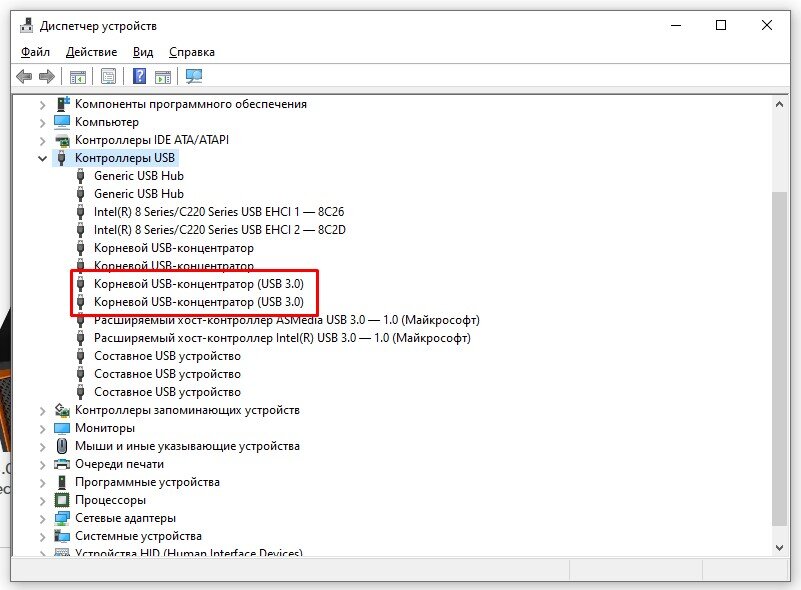Click the Компьютер monitor icon

62,122
